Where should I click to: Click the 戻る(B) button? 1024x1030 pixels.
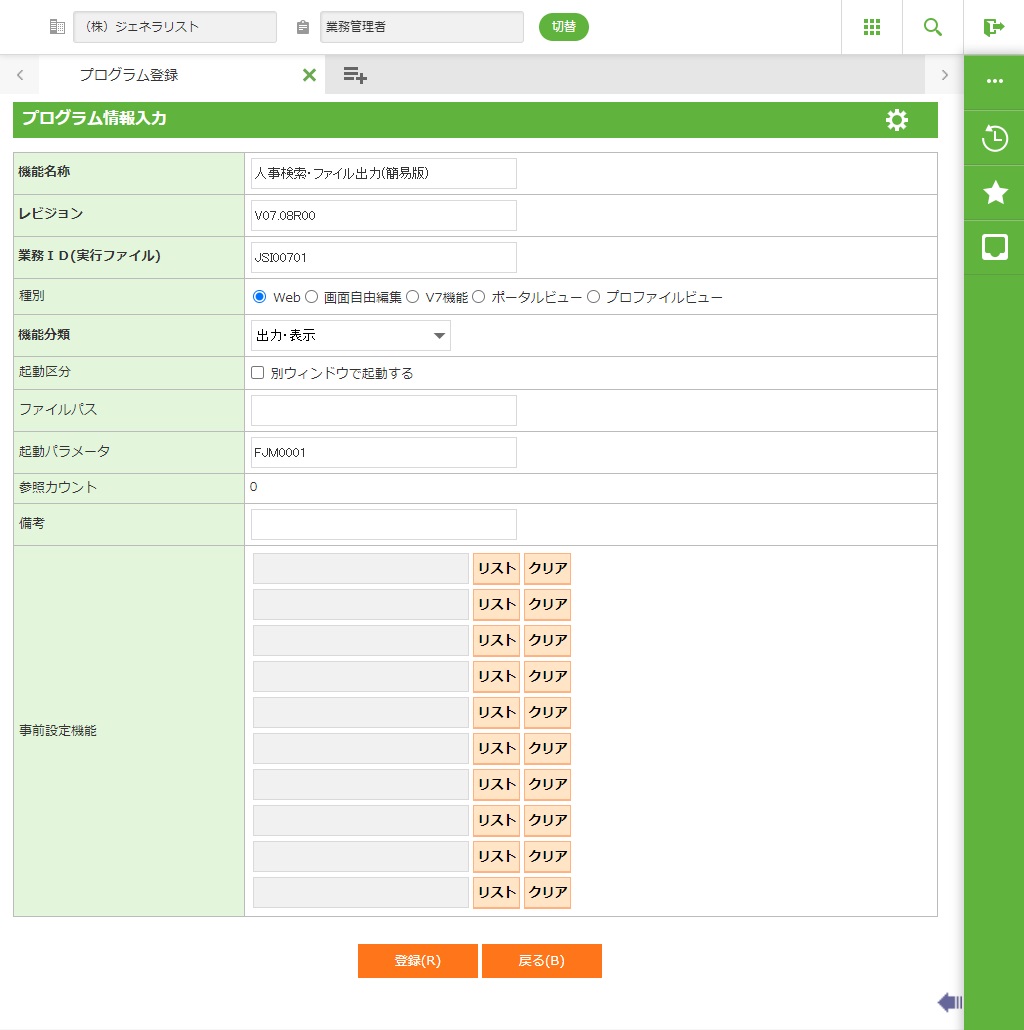click(541, 961)
